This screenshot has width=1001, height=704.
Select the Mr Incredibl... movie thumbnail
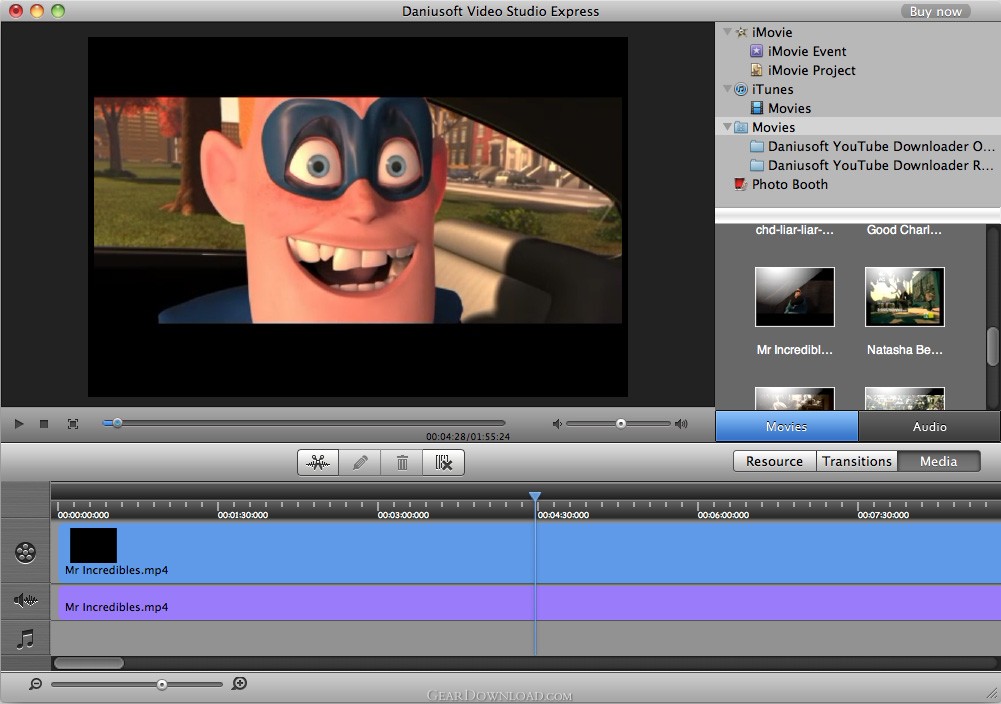(x=794, y=297)
